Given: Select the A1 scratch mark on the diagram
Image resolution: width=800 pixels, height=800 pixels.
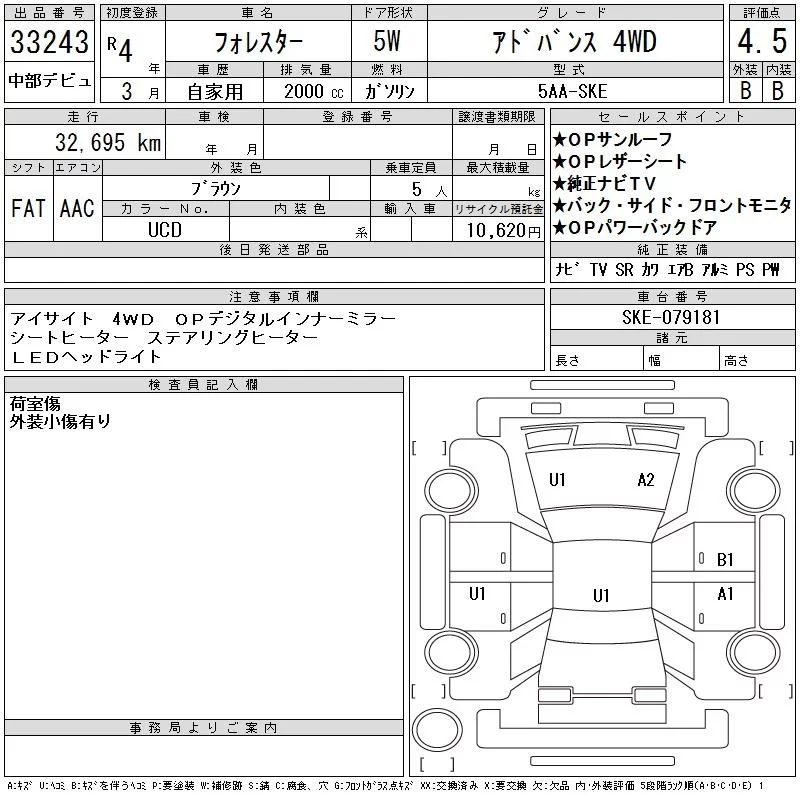Looking at the screenshot, I should [x=725, y=594].
